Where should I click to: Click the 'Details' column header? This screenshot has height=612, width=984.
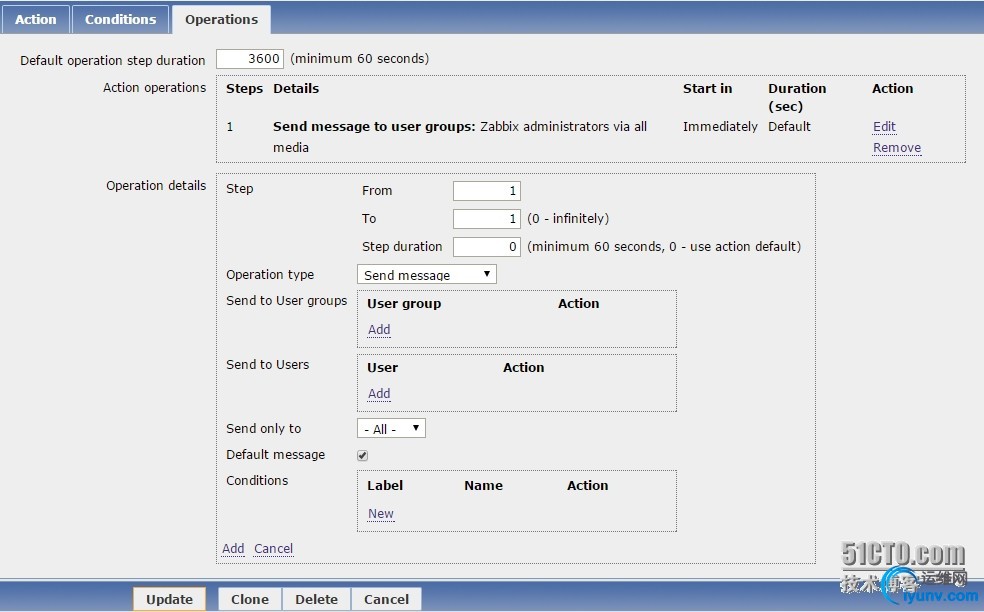pos(296,89)
